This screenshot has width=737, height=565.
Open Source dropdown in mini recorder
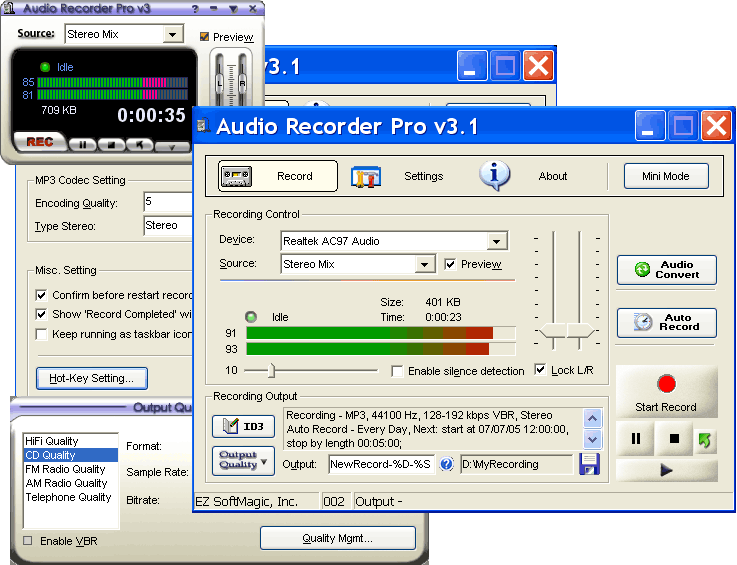point(172,34)
